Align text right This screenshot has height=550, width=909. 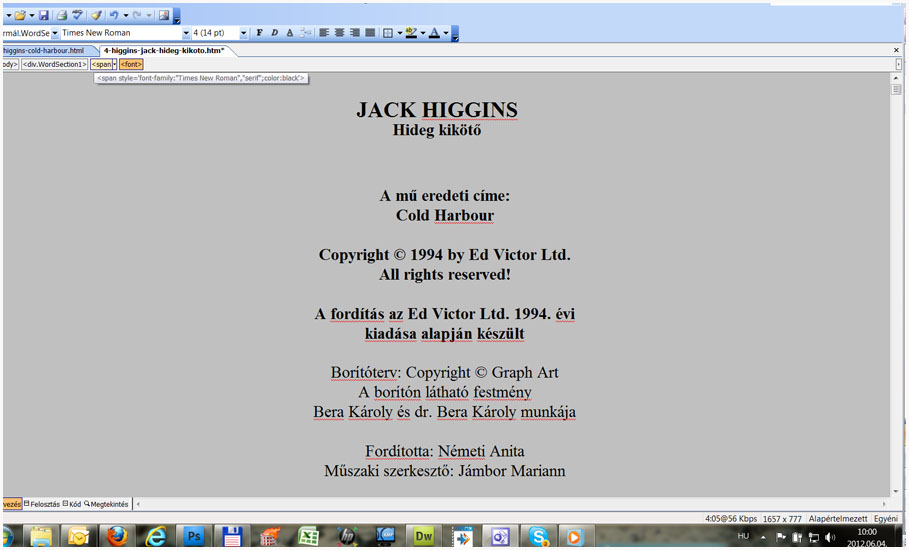[x=354, y=33]
